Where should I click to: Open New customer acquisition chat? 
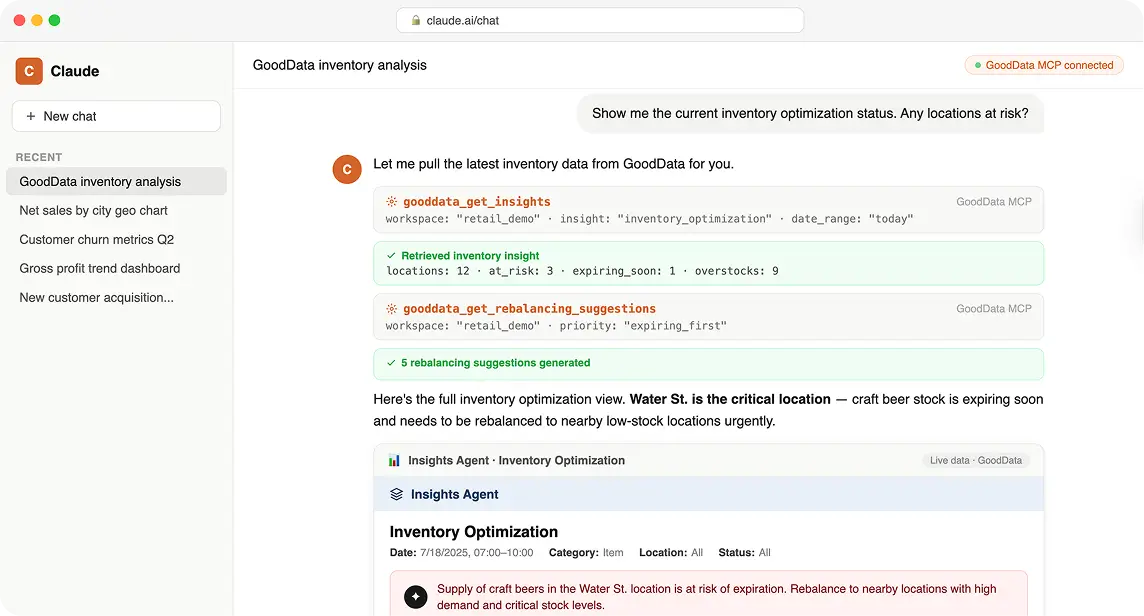tap(96, 298)
